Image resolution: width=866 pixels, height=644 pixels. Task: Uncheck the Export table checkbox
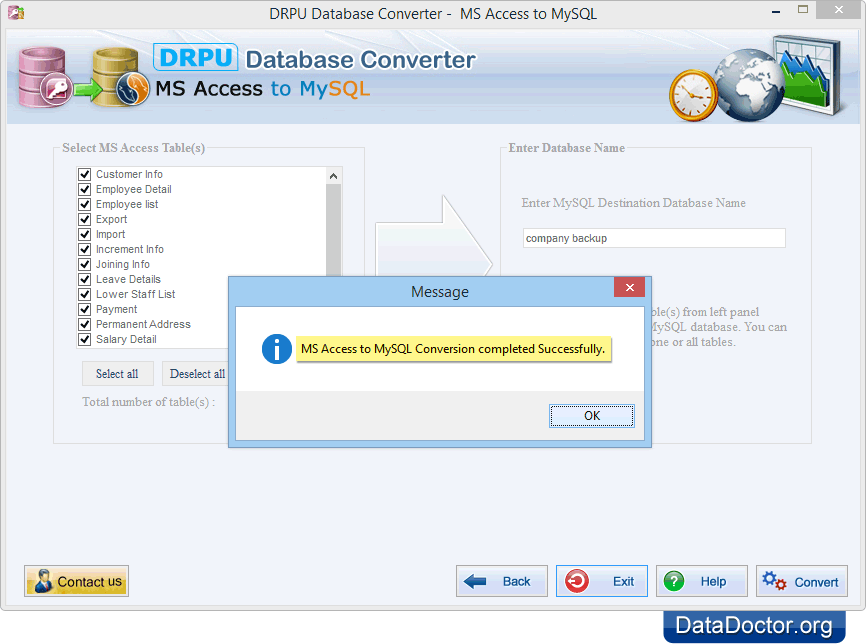(x=85, y=219)
